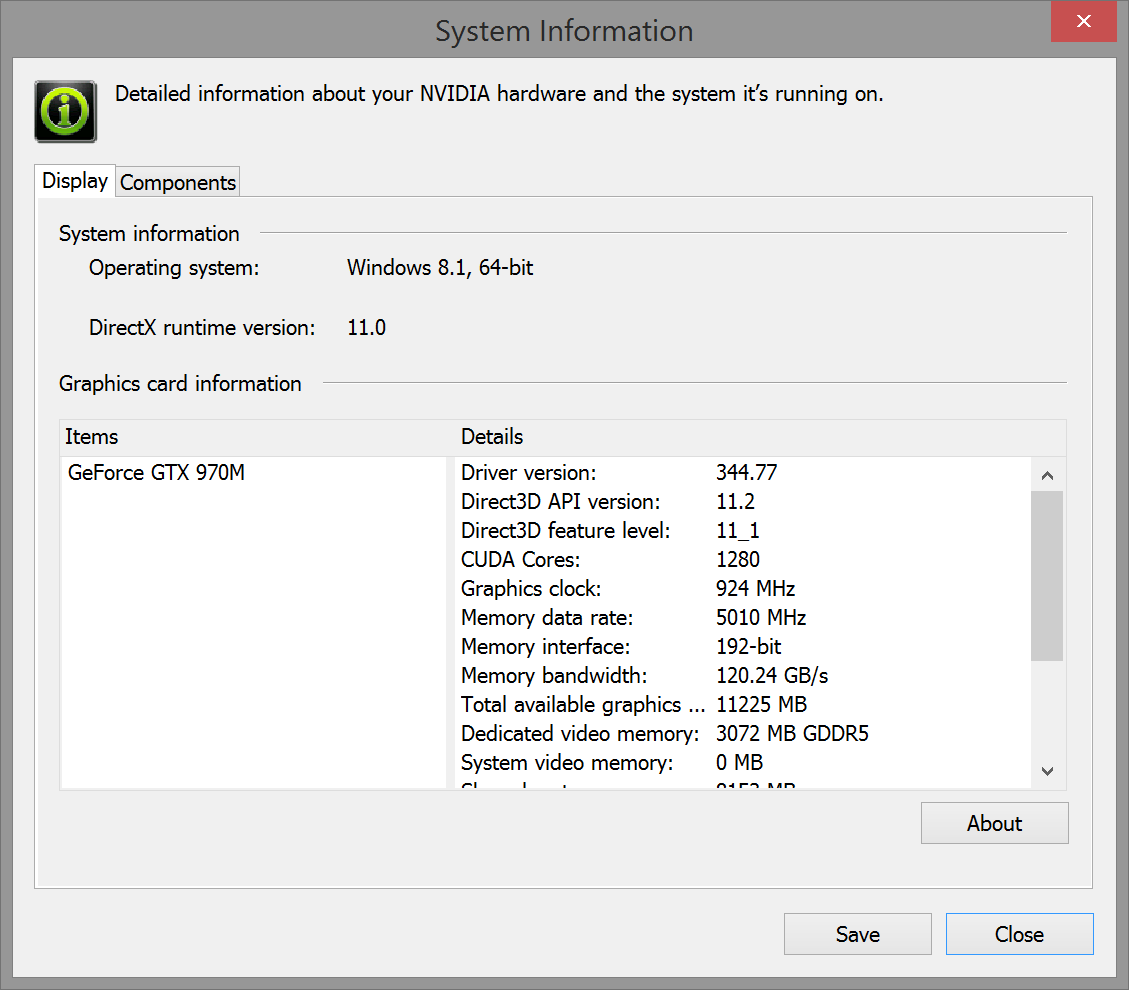Select GeForce GTX 970M in Items list
This screenshot has height=990, width=1129.
[x=156, y=472]
